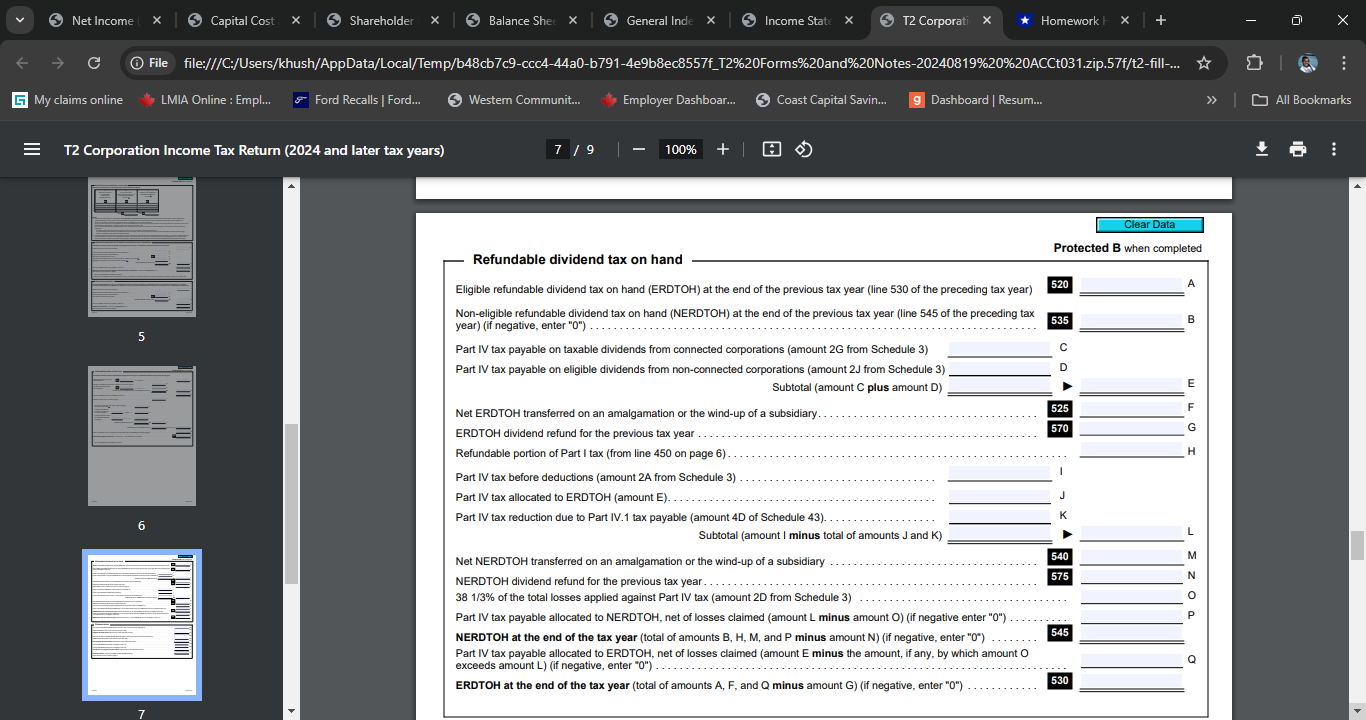Image resolution: width=1366 pixels, height=720 pixels.
Task: Expand the hidden bookmarks chevron
Action: pos(1211,99)
